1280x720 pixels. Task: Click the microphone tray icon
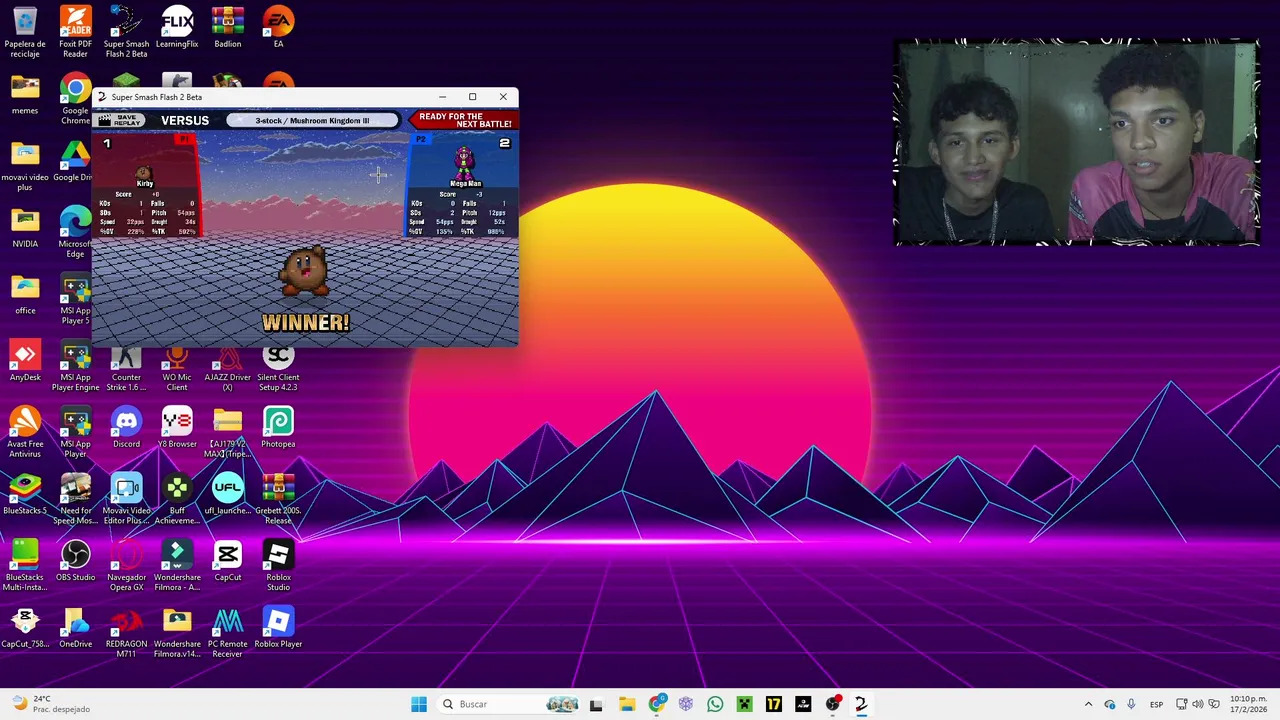[1131, 704]
